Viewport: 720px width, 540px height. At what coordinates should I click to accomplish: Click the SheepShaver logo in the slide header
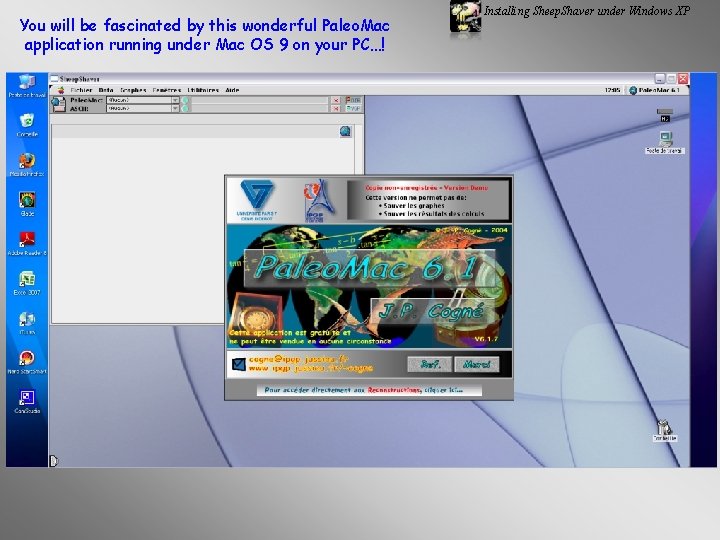pyautogui.click(x=465, y=17)
